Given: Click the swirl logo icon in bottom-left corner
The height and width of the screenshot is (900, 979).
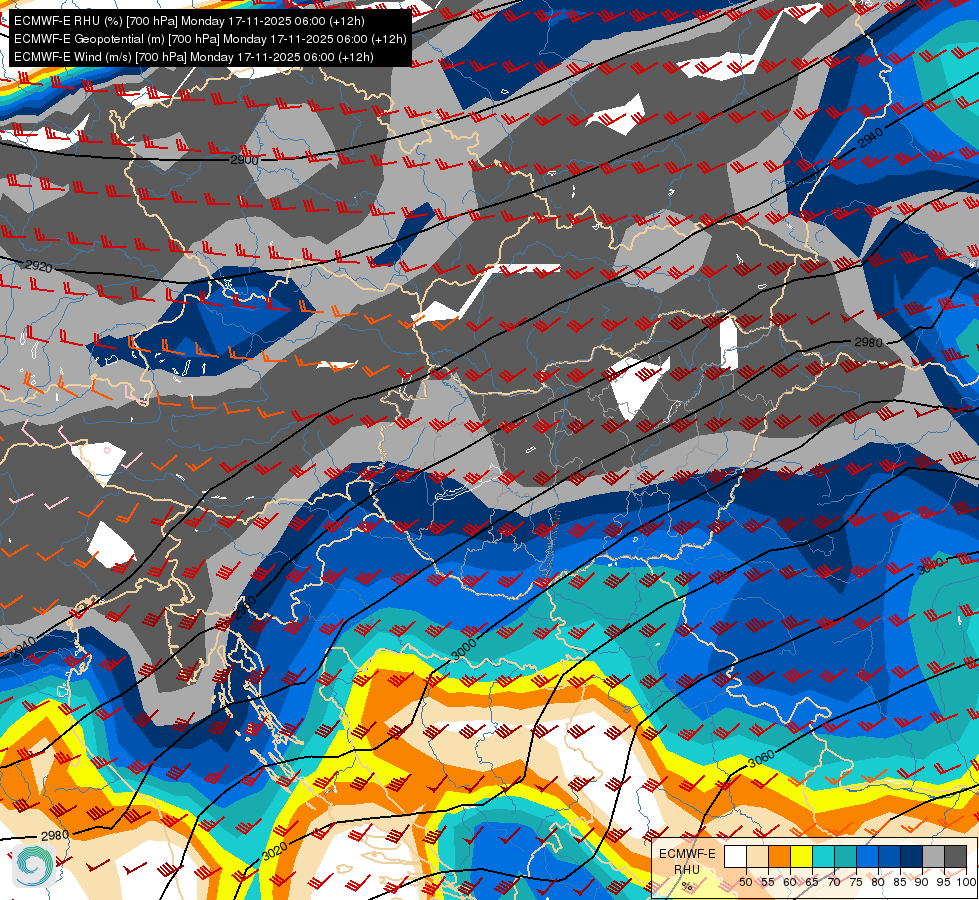Looking at the screenshot, I should pos(34,865).
